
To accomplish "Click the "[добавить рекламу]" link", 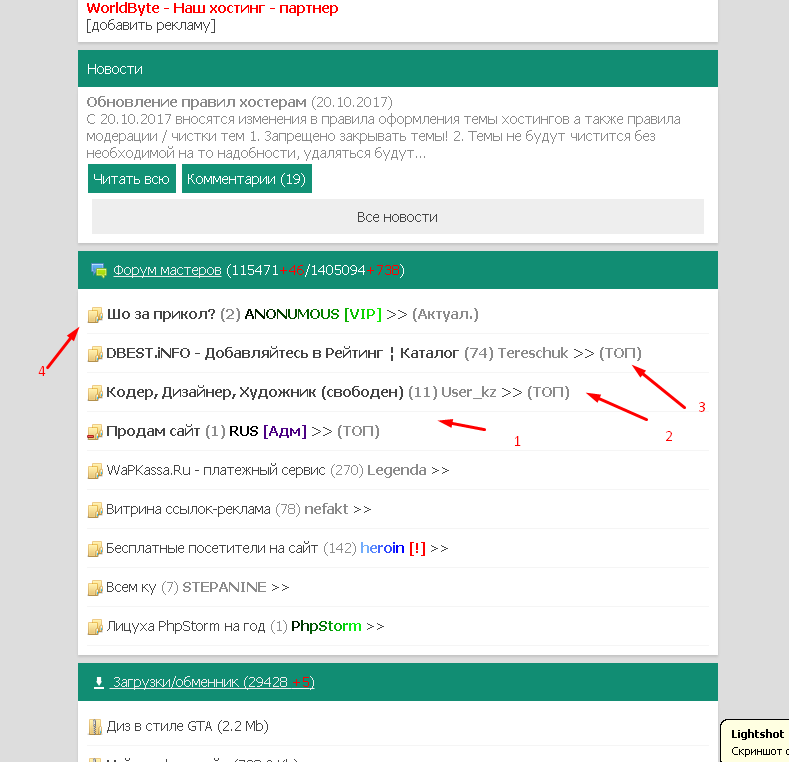I will (151, 25).
